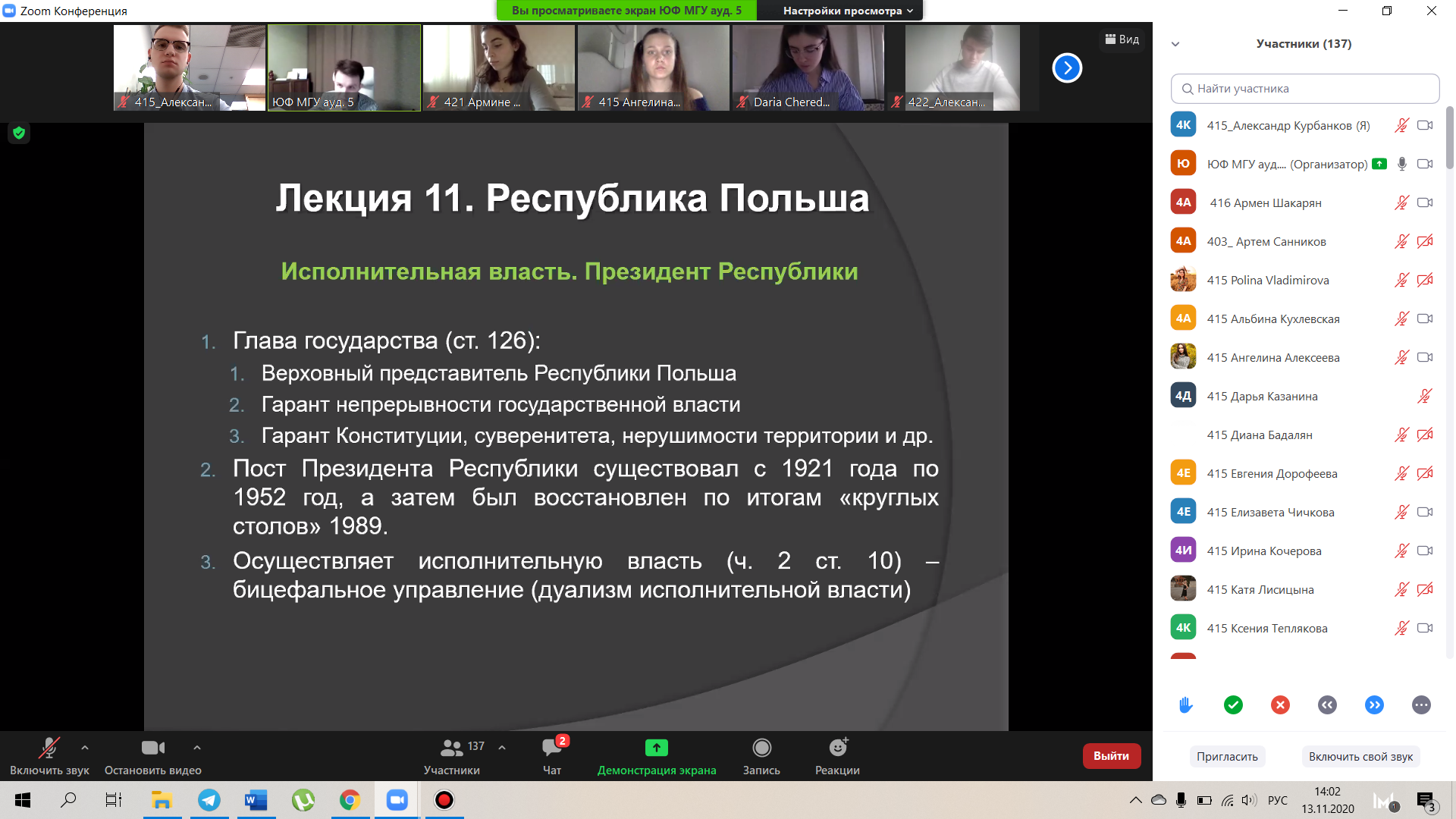Image resolution: width=1456 pixels, height=819 pixels.
Task: Stop video with Остановить видео button
Action: coord(152,756)
